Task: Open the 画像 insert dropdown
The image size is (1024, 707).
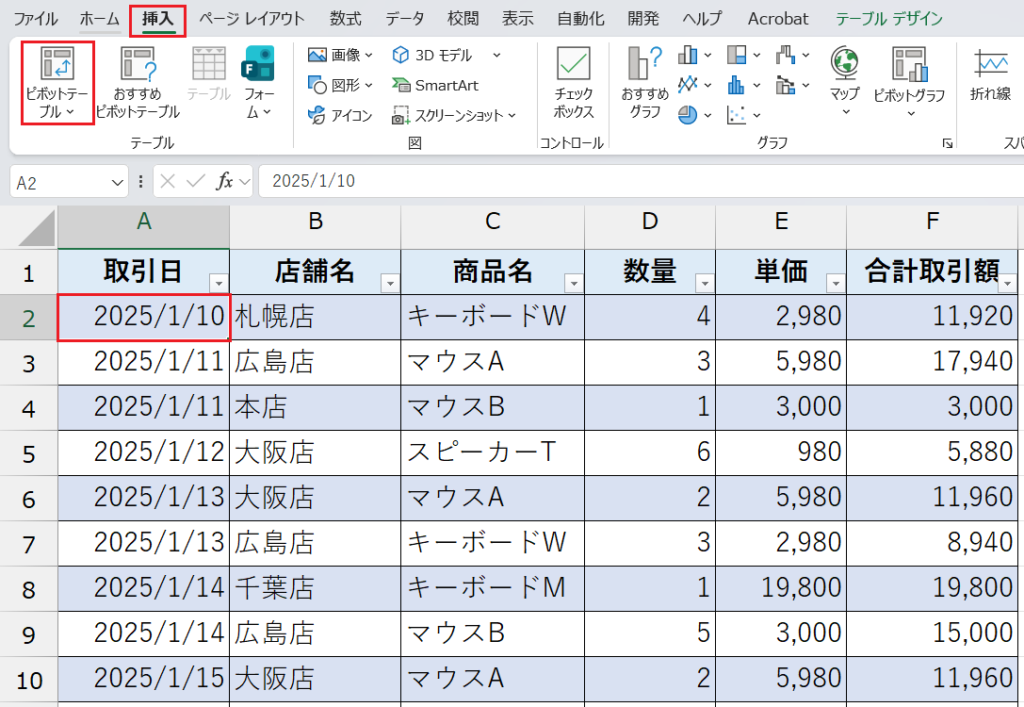Action: click(340, 56)
